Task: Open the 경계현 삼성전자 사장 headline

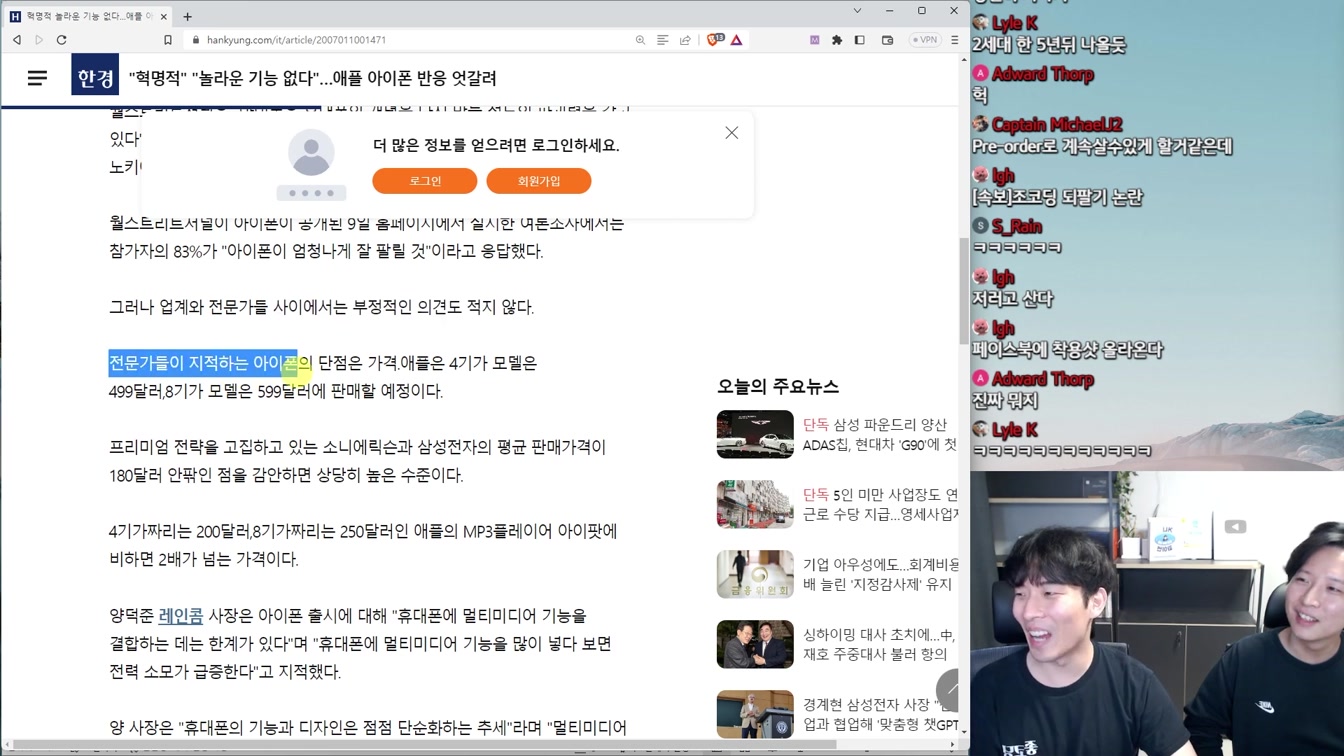Action: tap(880, 714)
